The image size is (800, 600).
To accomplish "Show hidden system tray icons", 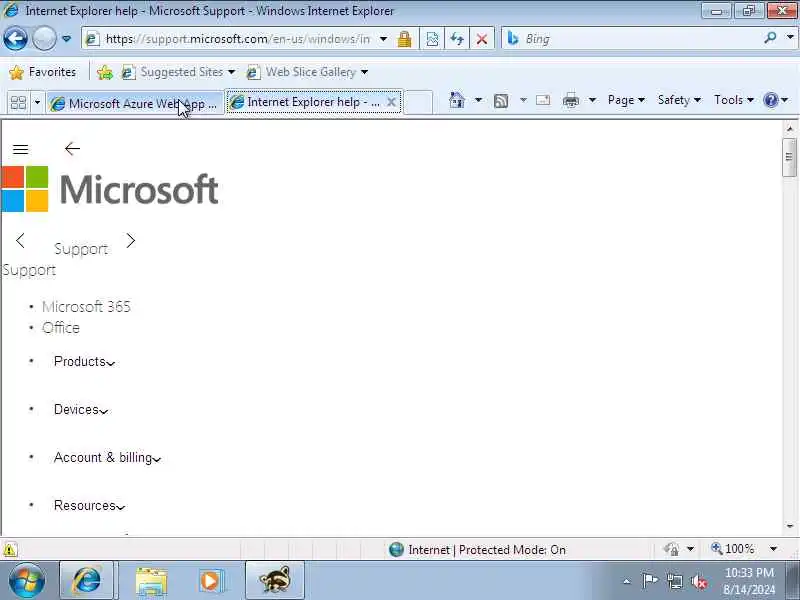I will click(627, 581).
